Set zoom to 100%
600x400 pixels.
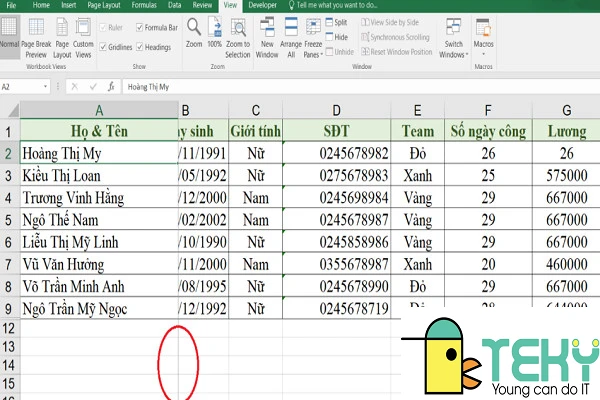point(215,33)
